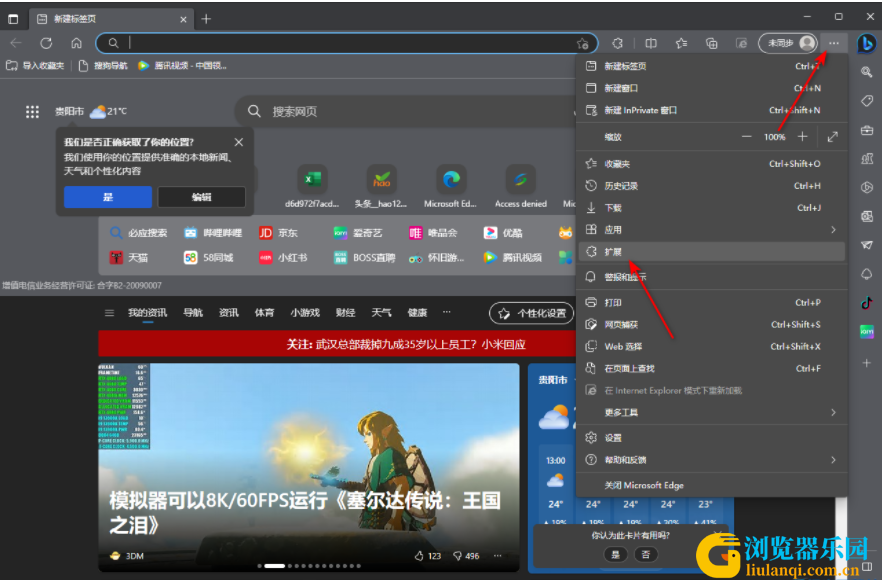The image size is (882, 580).
Task: Open the split screen toolbar icon
Action: pyautogui.click(x=651, y=43)
